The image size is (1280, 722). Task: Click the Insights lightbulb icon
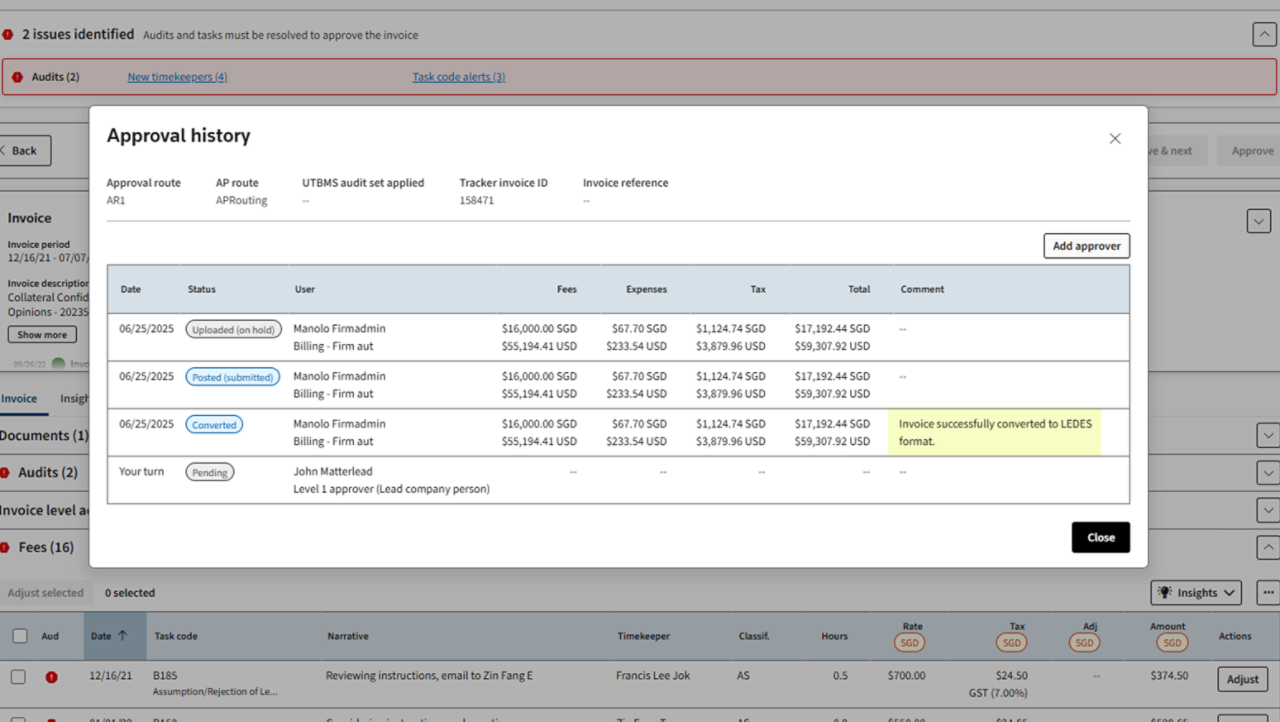[x=1166, y=592]
